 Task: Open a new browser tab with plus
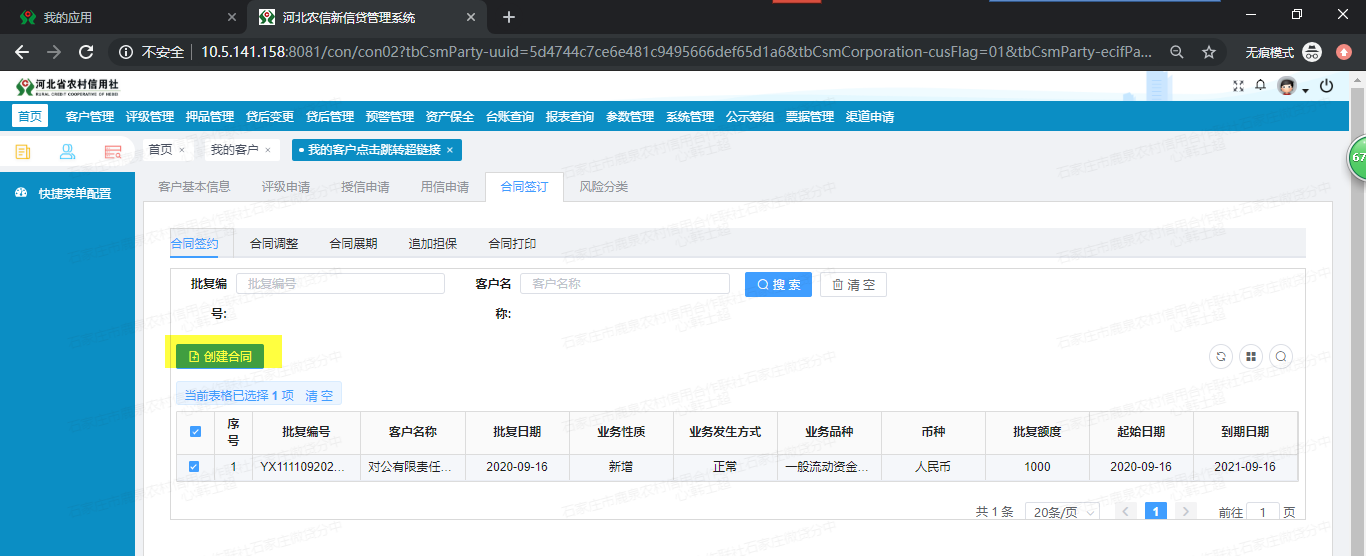click(509, 17)
